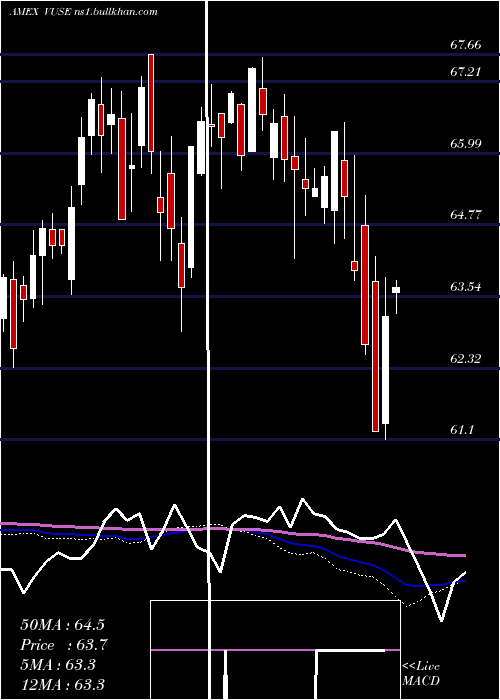This screenshot has height=700, width=500.
Task: Click the 12MA : 63.3 reading
Action: pyautogui.click(x=62, y=685)
